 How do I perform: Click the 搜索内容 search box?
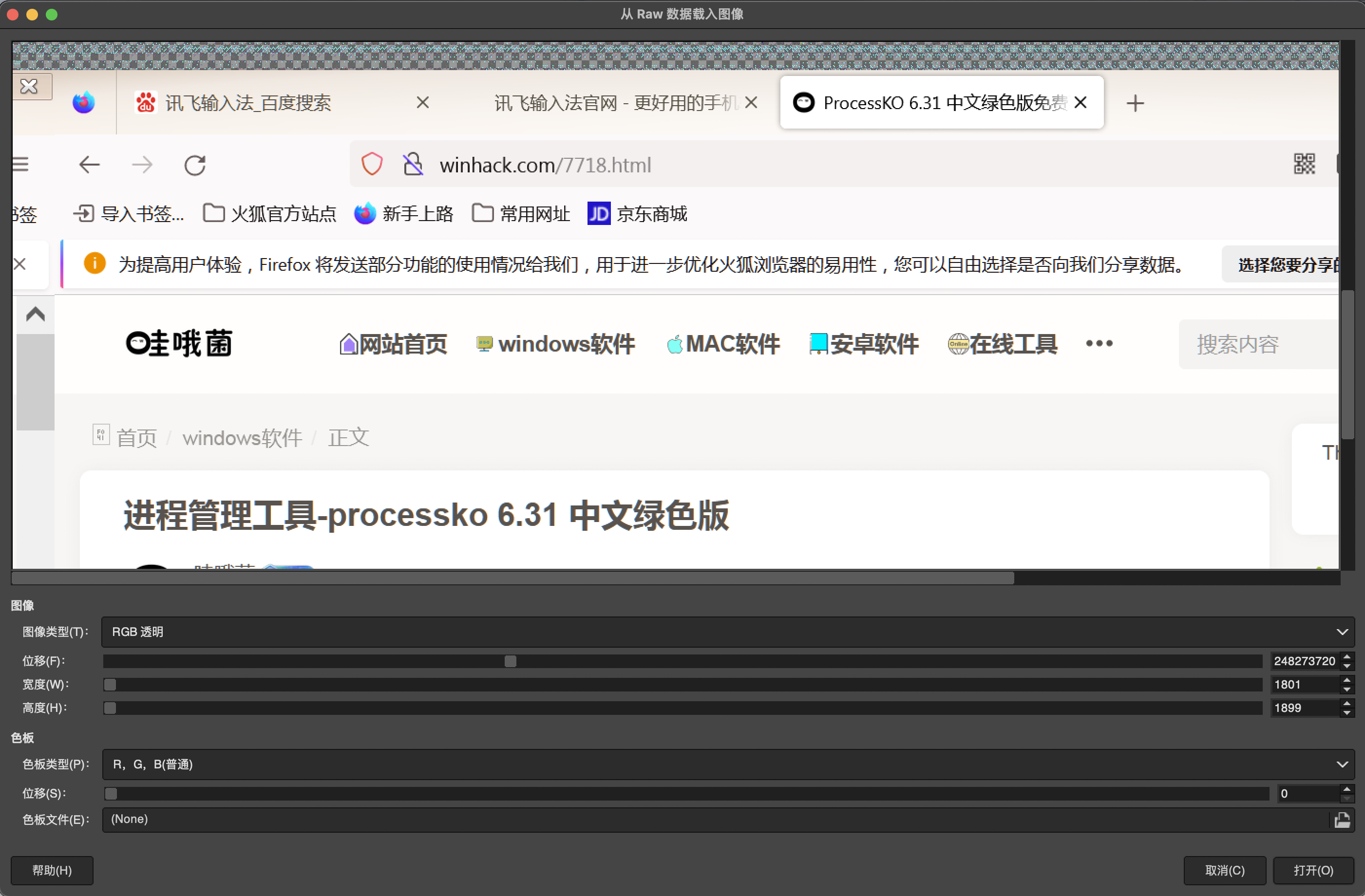pos(1259,344)
